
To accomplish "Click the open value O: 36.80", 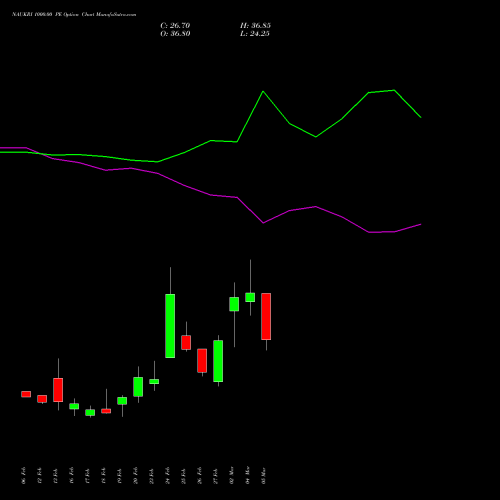I will coord(175,34).
